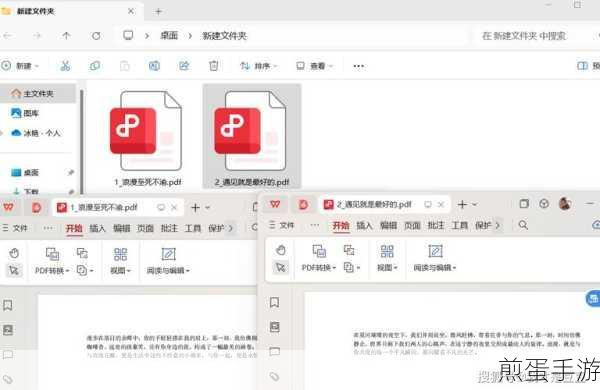The height and width of the screenshot is (390, 600).
Task: Select the arrow select tool in left WPS window
Action: (x=14, y=270)
